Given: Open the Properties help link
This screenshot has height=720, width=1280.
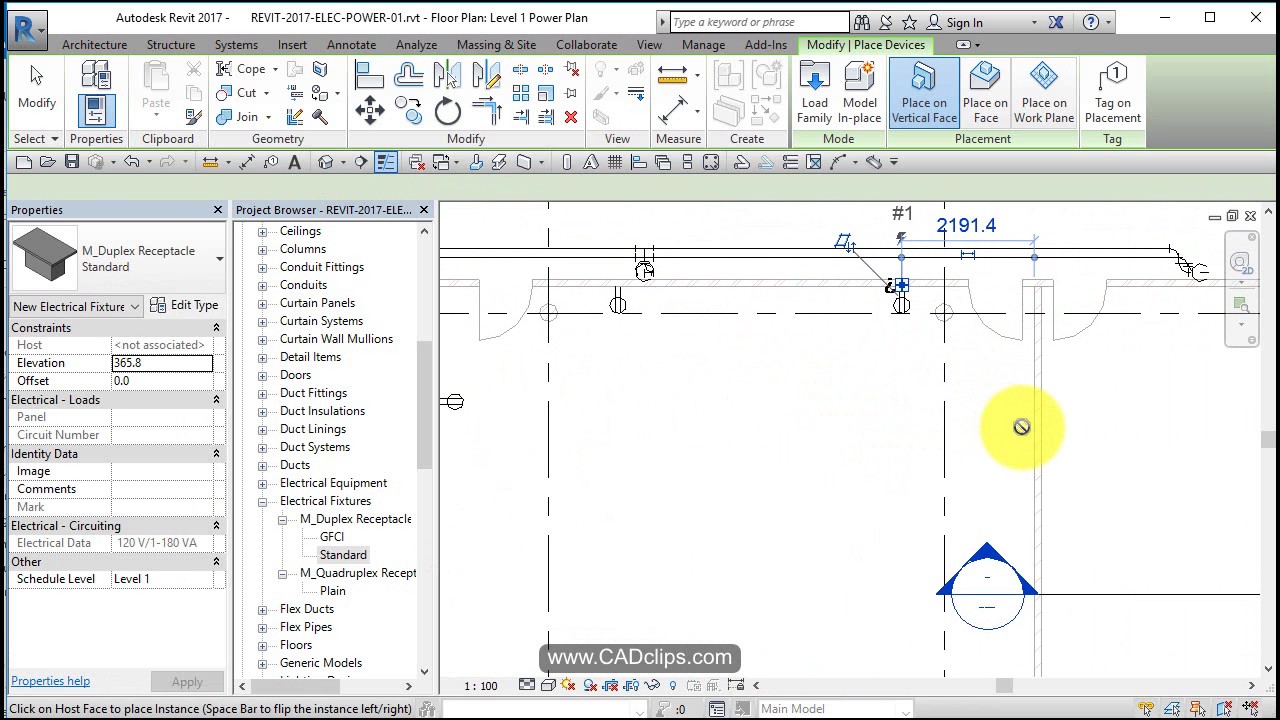Looking at the screenshot, I should (x=50, y=681).
